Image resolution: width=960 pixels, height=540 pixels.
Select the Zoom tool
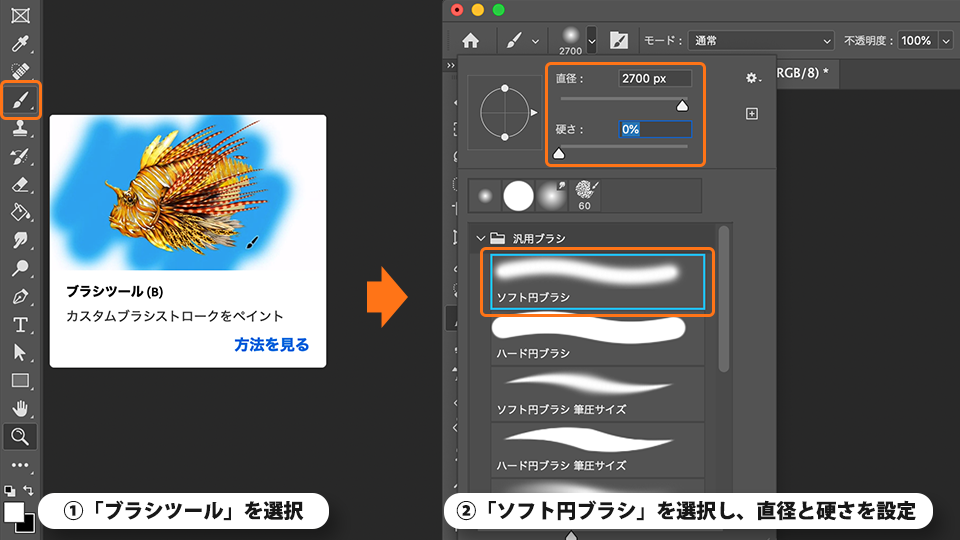(20, 437)
